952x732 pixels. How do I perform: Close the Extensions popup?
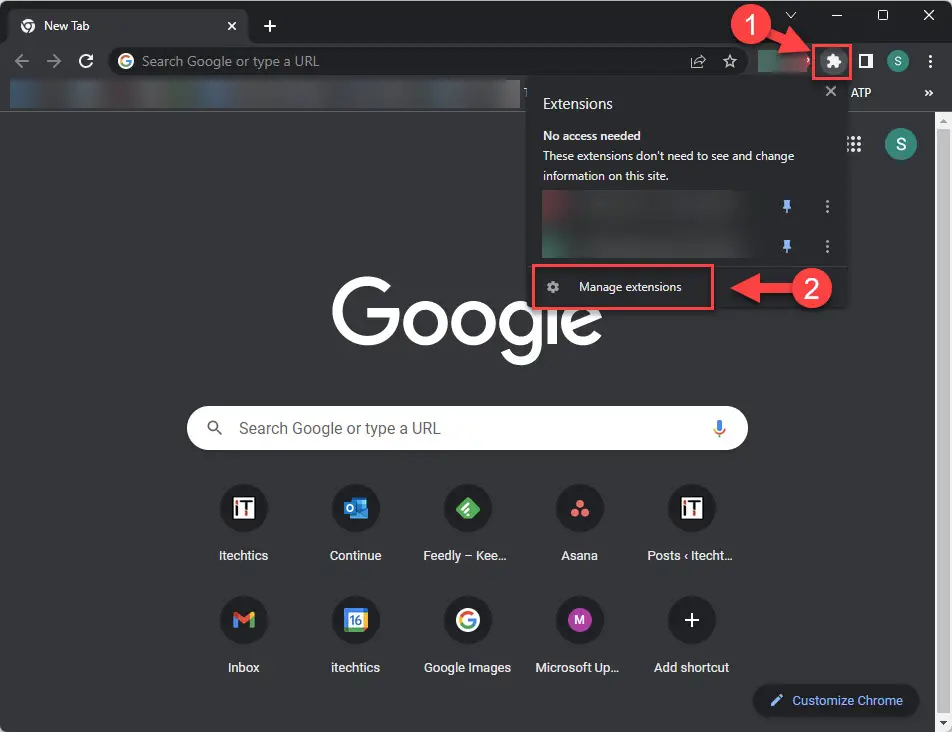point(831,91)
